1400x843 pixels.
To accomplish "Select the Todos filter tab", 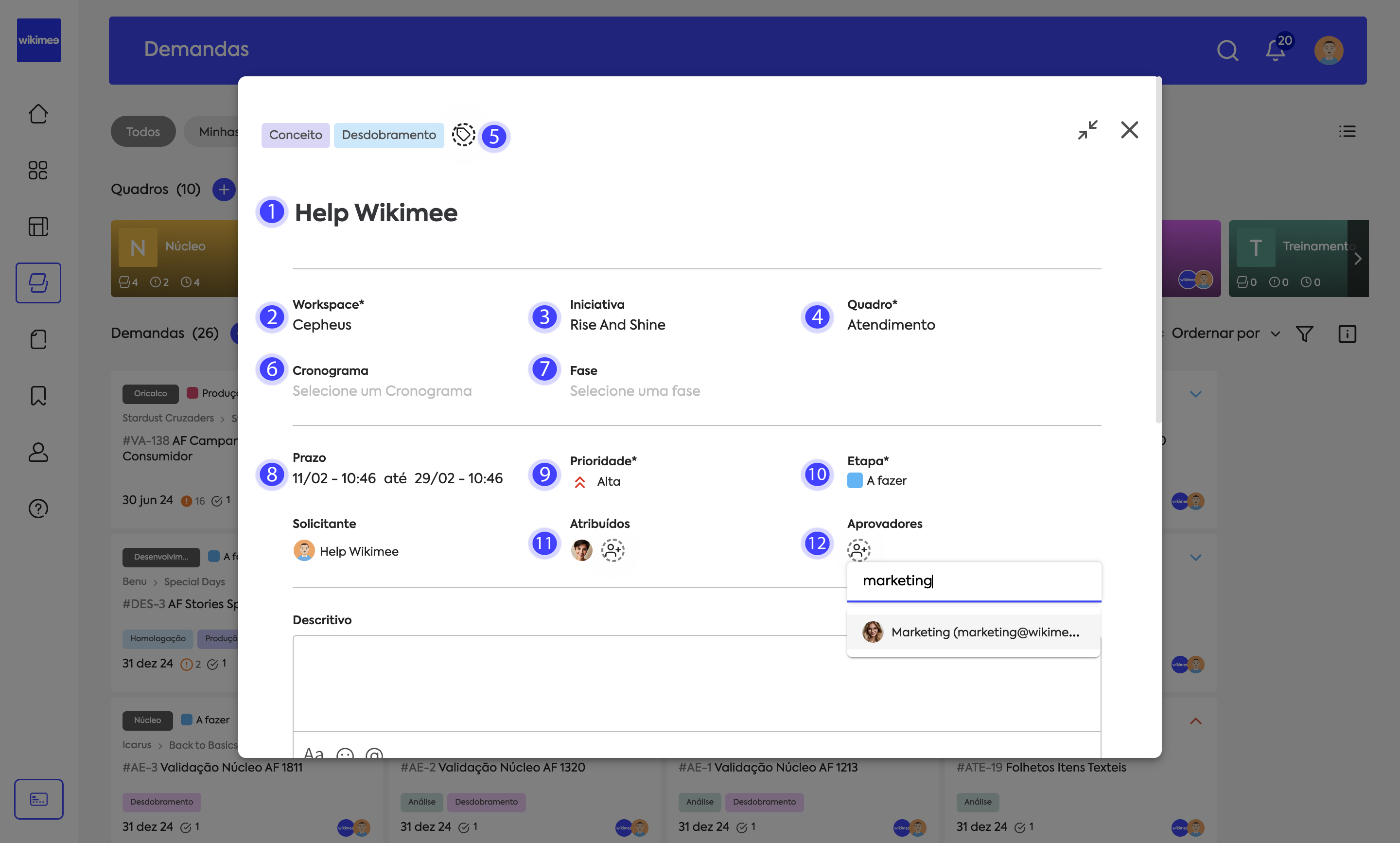I will tap(142, 132).
